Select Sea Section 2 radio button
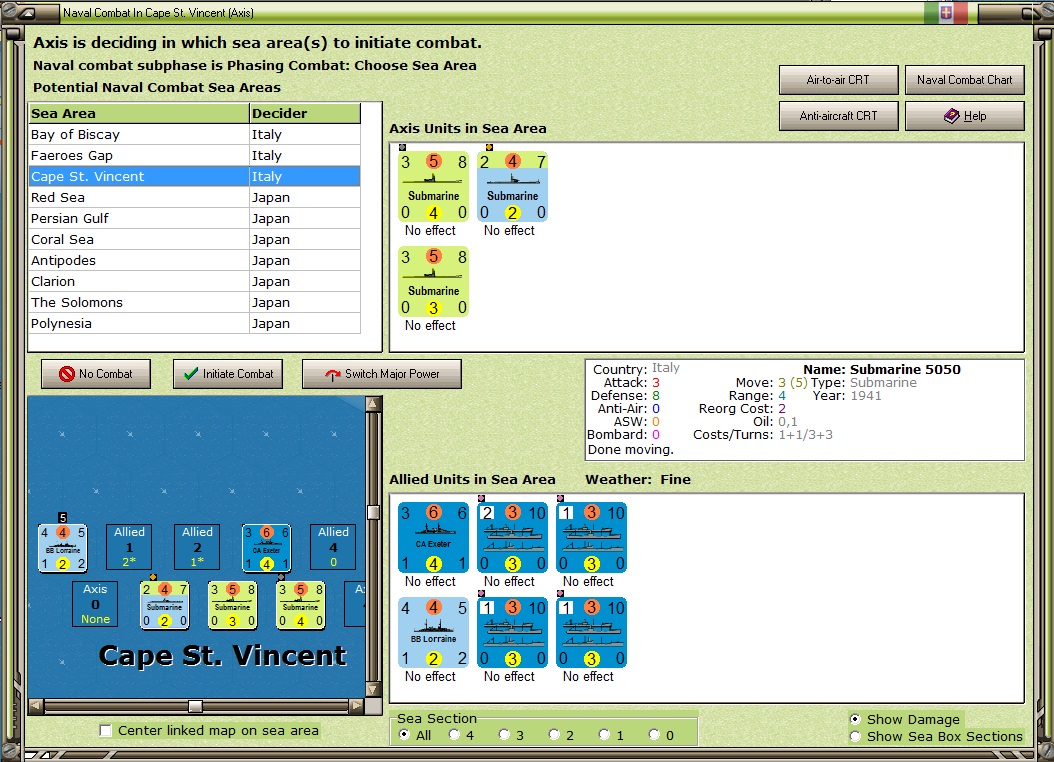The width and height of the screenshot is (1054, 762). click(554, 735)
